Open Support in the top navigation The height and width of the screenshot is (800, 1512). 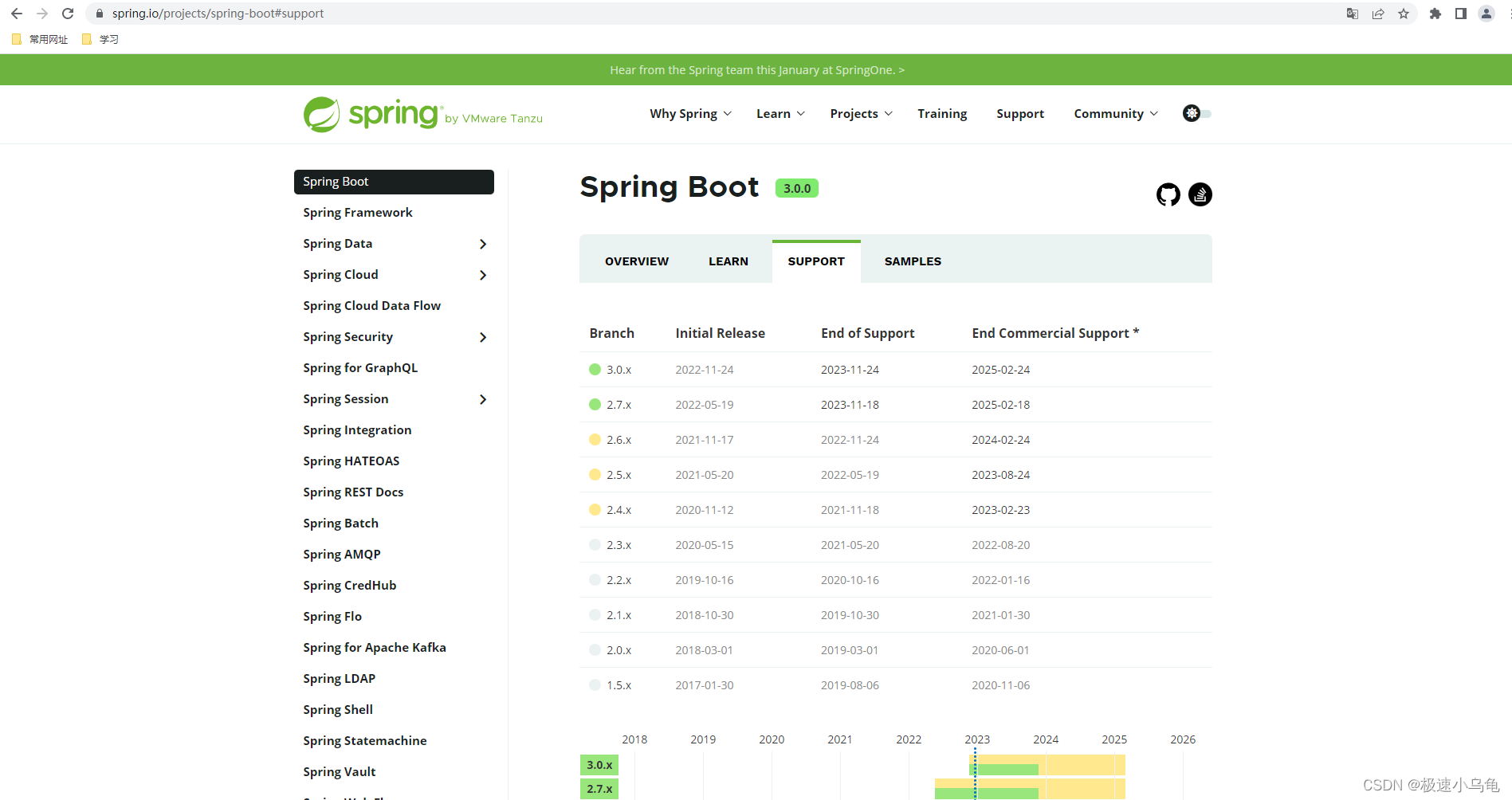(1020, 114)
